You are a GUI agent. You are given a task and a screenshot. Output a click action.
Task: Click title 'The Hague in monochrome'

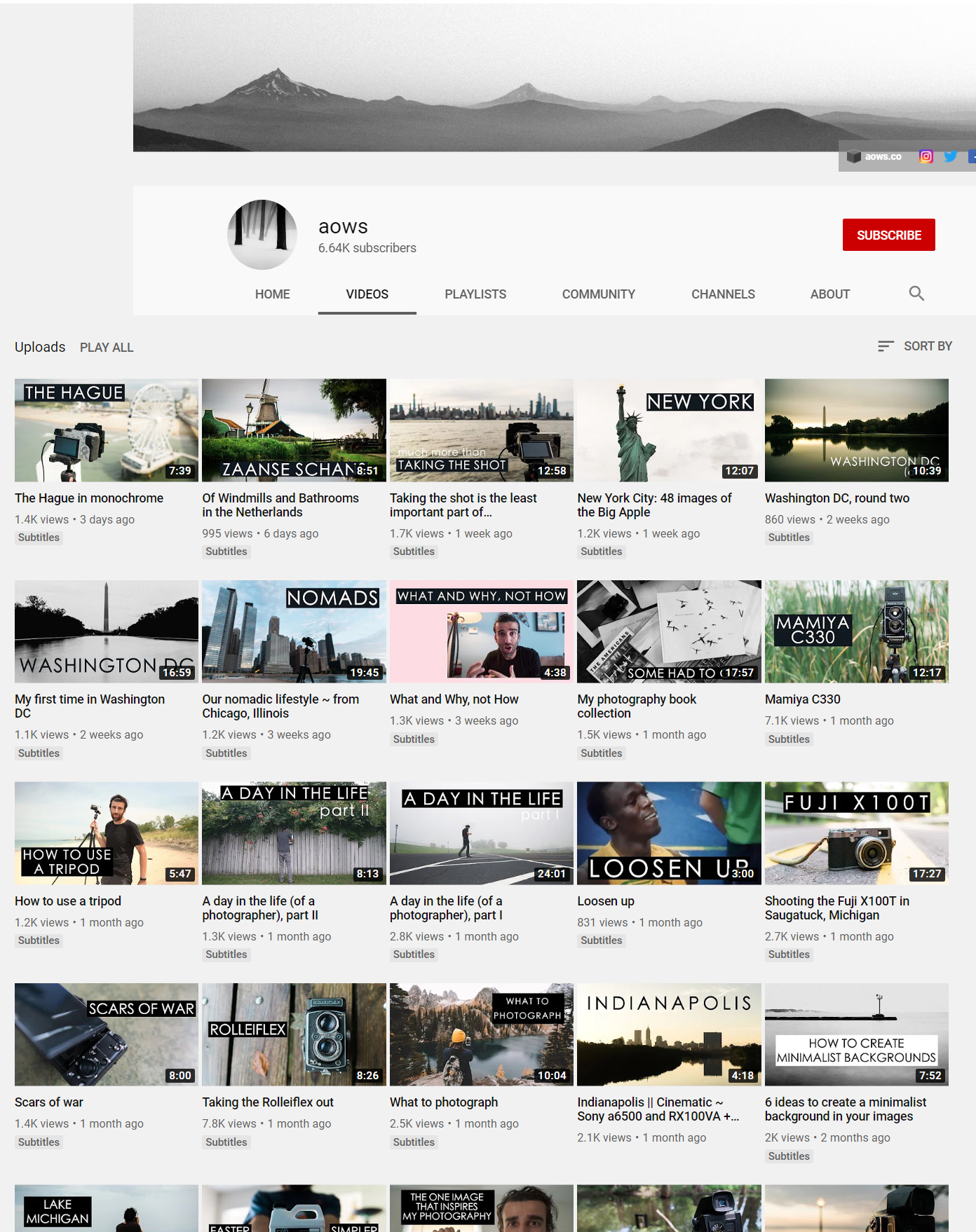pyautogui.click(x=89, y=498)
